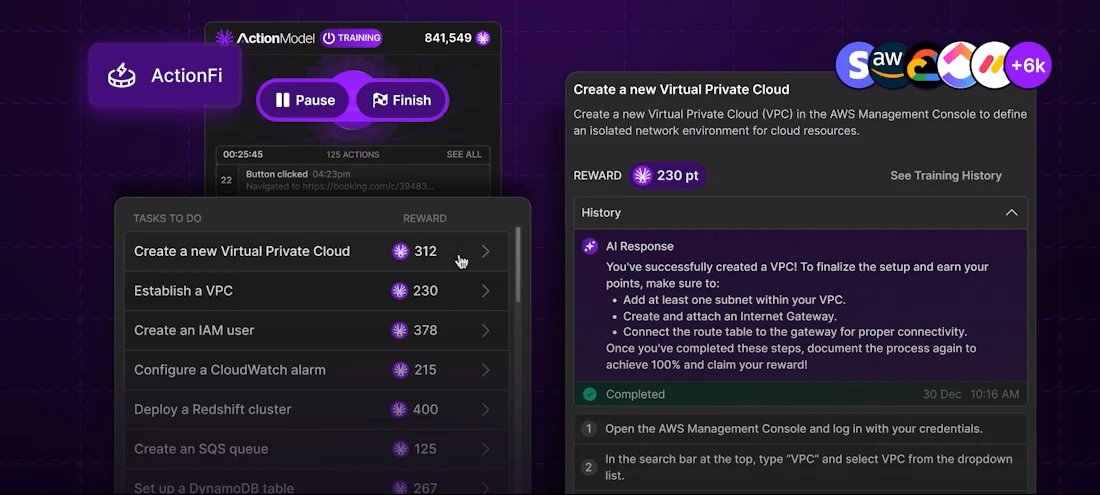
Task: Toggle the TRAINING power badge
Action: 351,38
